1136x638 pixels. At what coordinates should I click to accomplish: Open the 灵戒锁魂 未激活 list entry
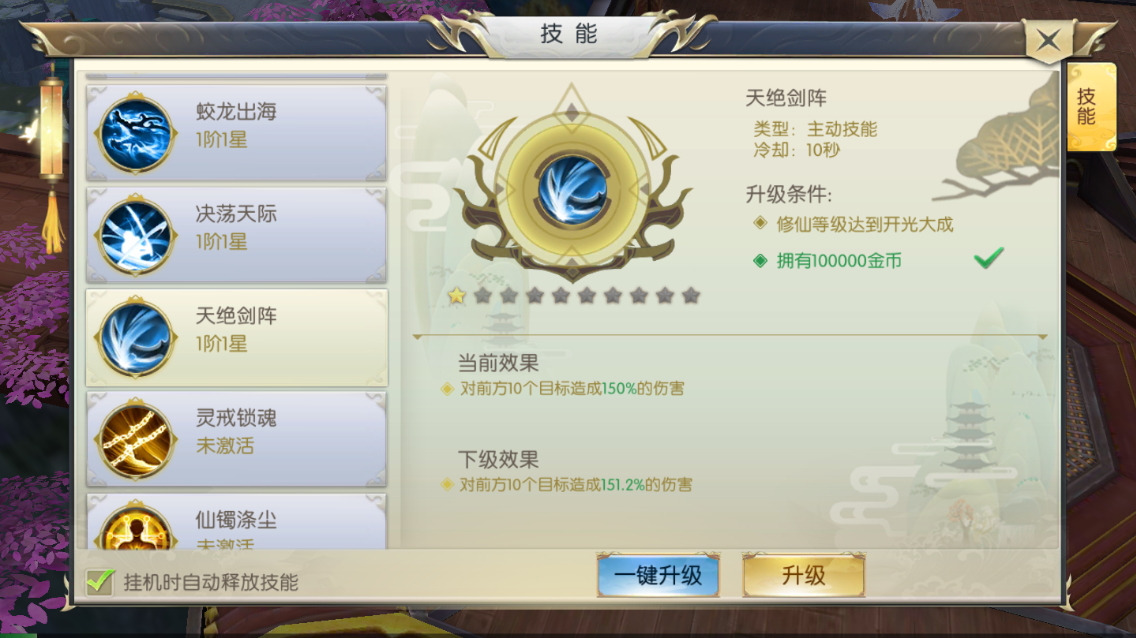click(x=236, y=439)
